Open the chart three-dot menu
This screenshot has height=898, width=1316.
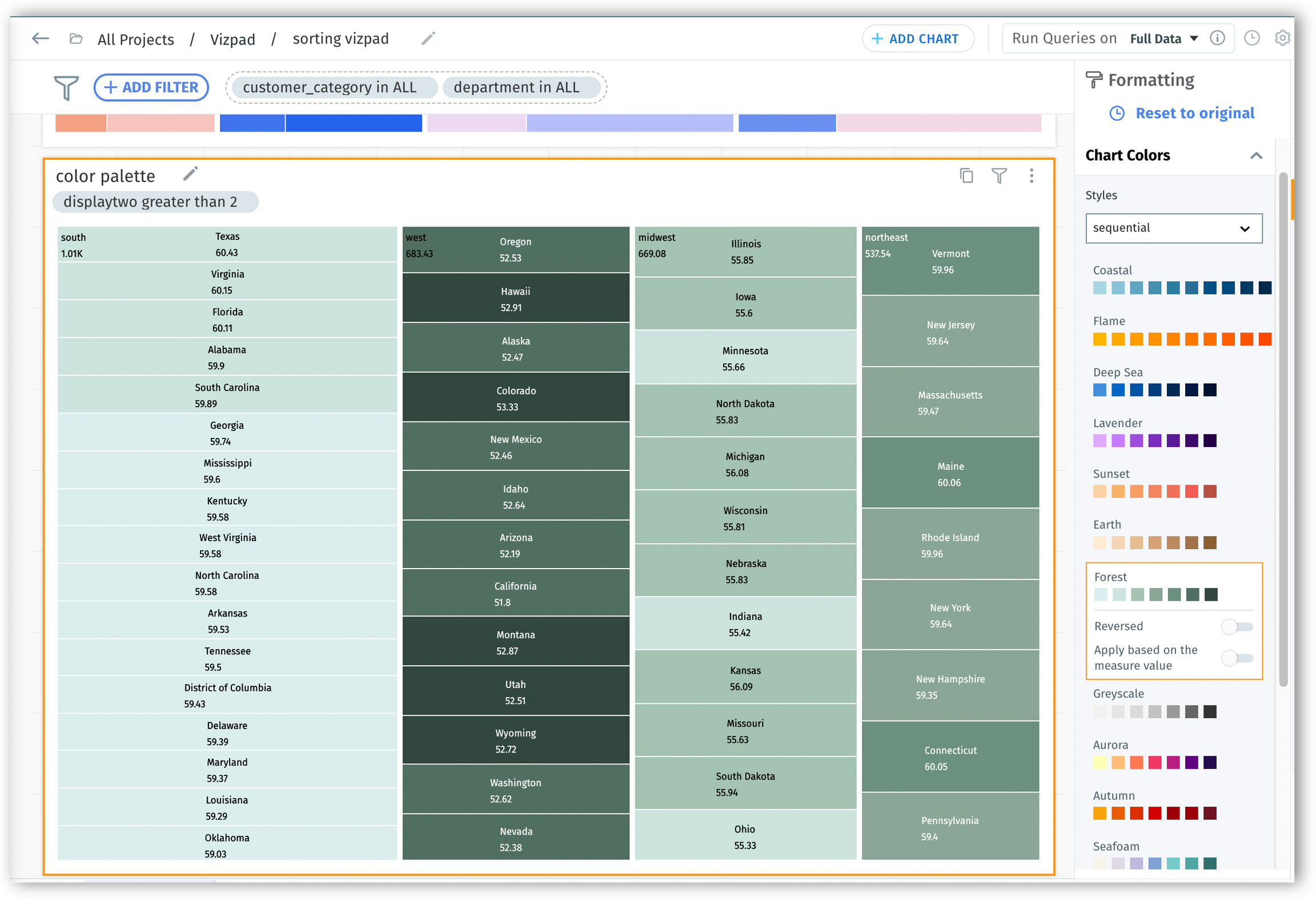click(1031, 176)
